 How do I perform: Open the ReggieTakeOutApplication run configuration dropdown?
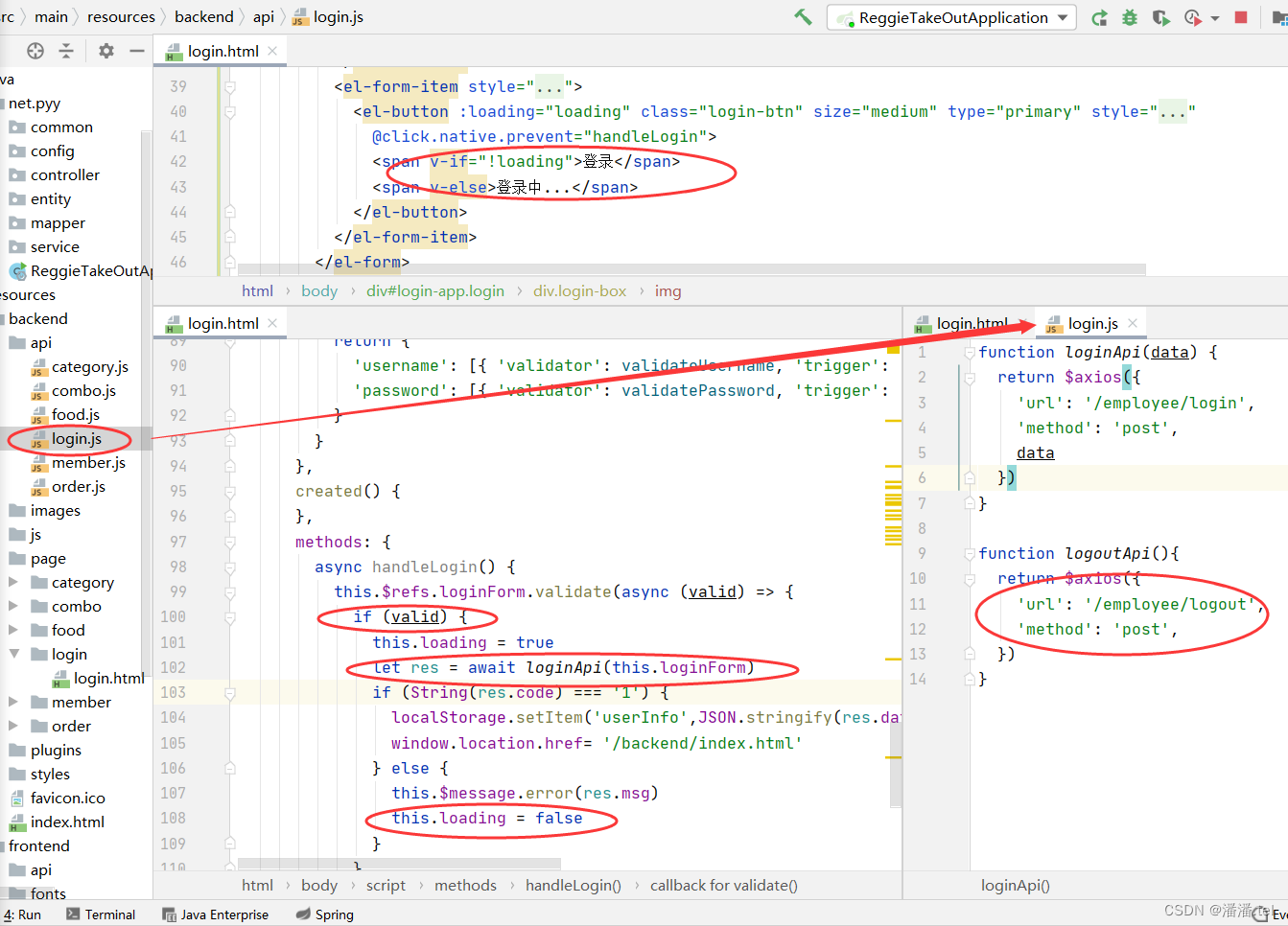coord(951,17)
